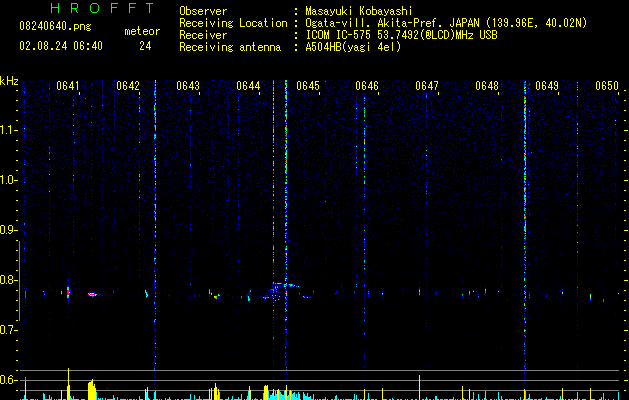The image size is (629, 400).
Task: Click the 'meteor' label
Action: pos(142,31)
